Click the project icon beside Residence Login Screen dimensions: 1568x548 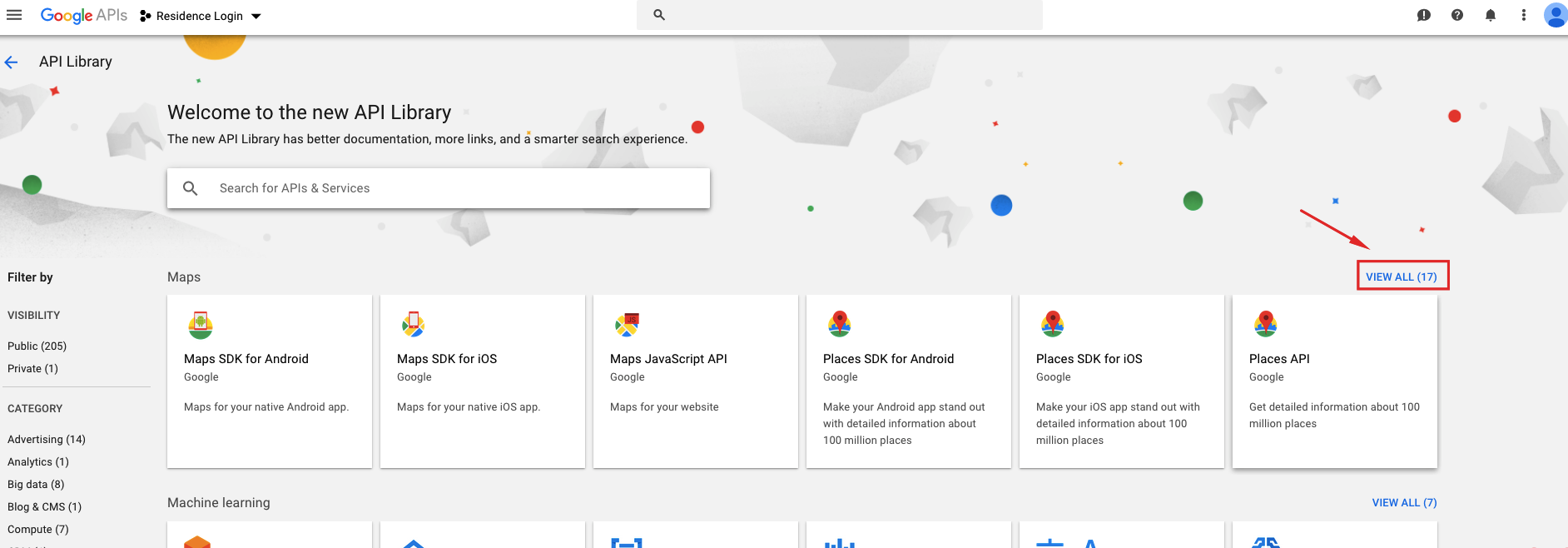[x=146, y=16]
